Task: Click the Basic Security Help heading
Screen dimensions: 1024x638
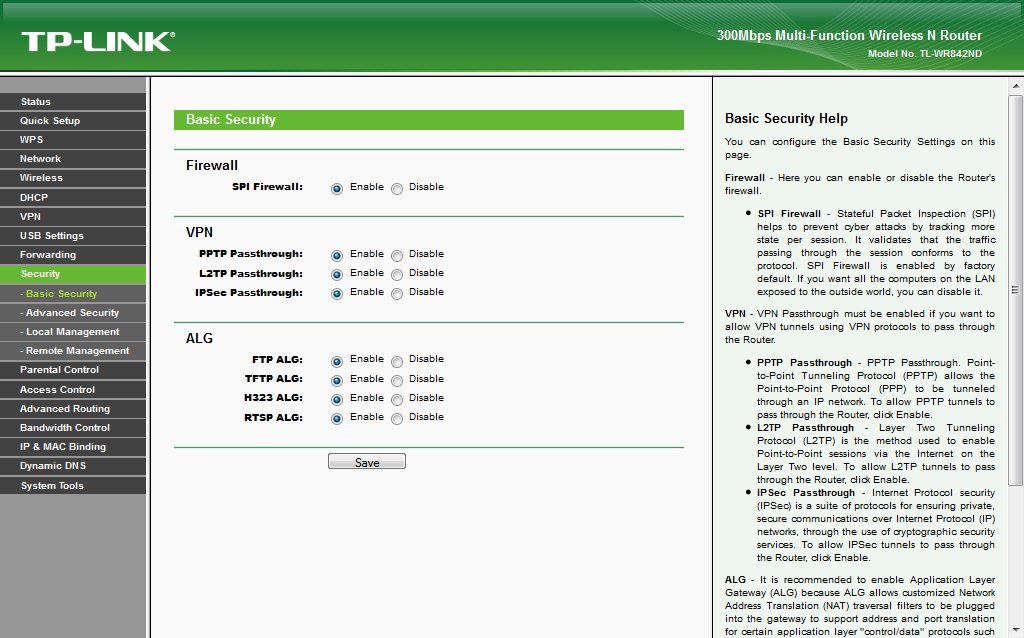Action: tap(786, 118)
